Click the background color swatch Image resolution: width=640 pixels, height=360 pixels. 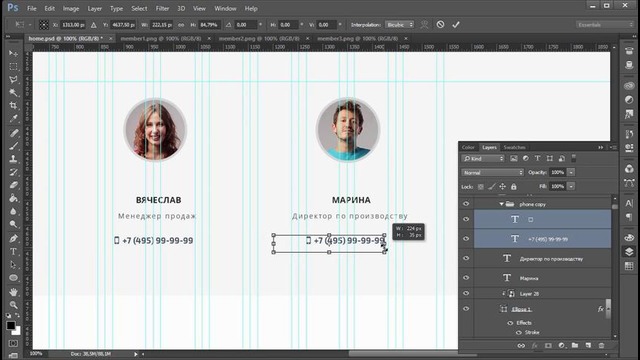tap(17, 331)
